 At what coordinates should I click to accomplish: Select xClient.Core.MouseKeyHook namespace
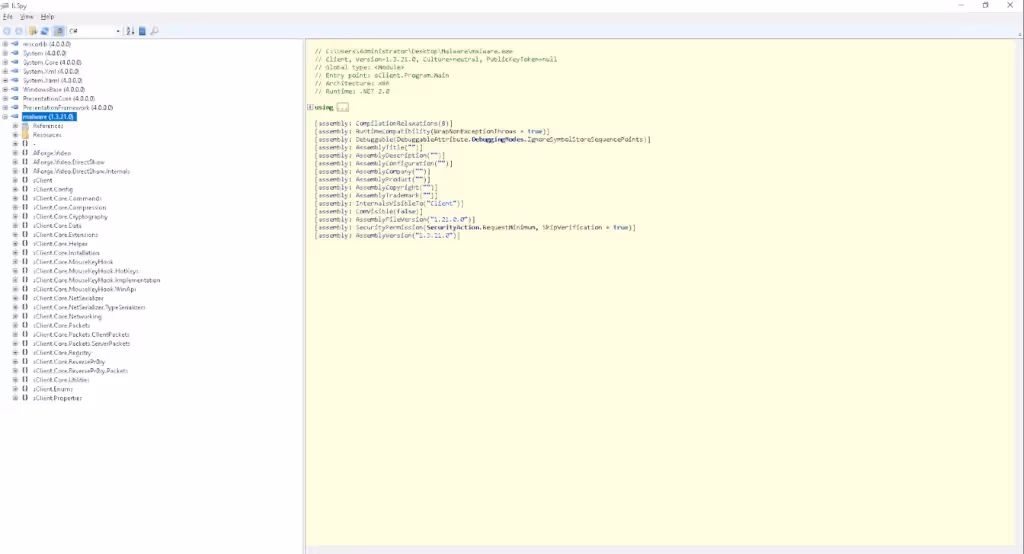point(72,262)
